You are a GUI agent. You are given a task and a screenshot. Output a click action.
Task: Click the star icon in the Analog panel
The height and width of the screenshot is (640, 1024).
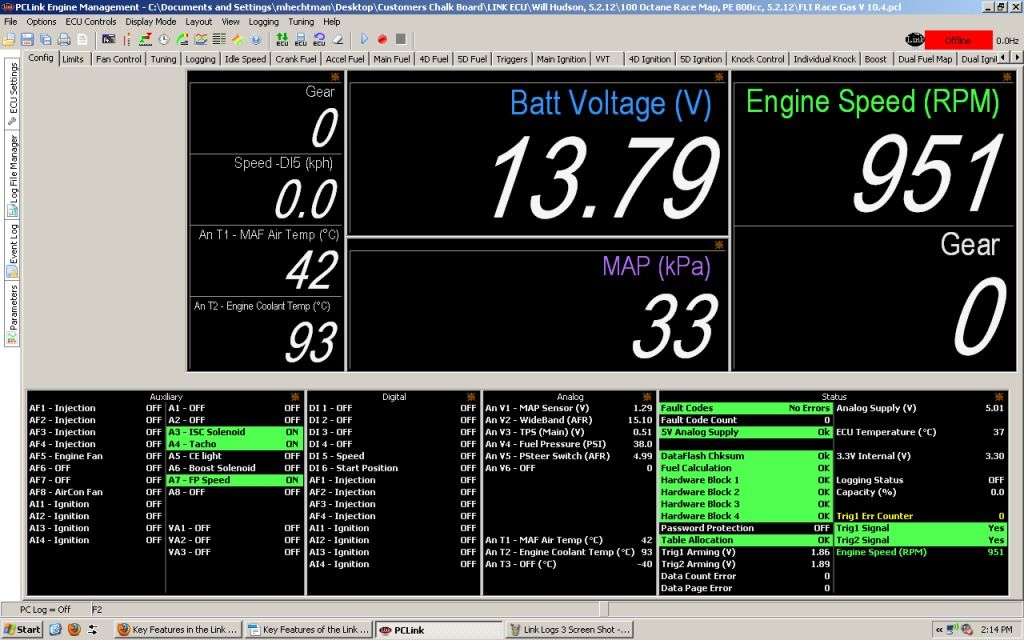[647, 397]
